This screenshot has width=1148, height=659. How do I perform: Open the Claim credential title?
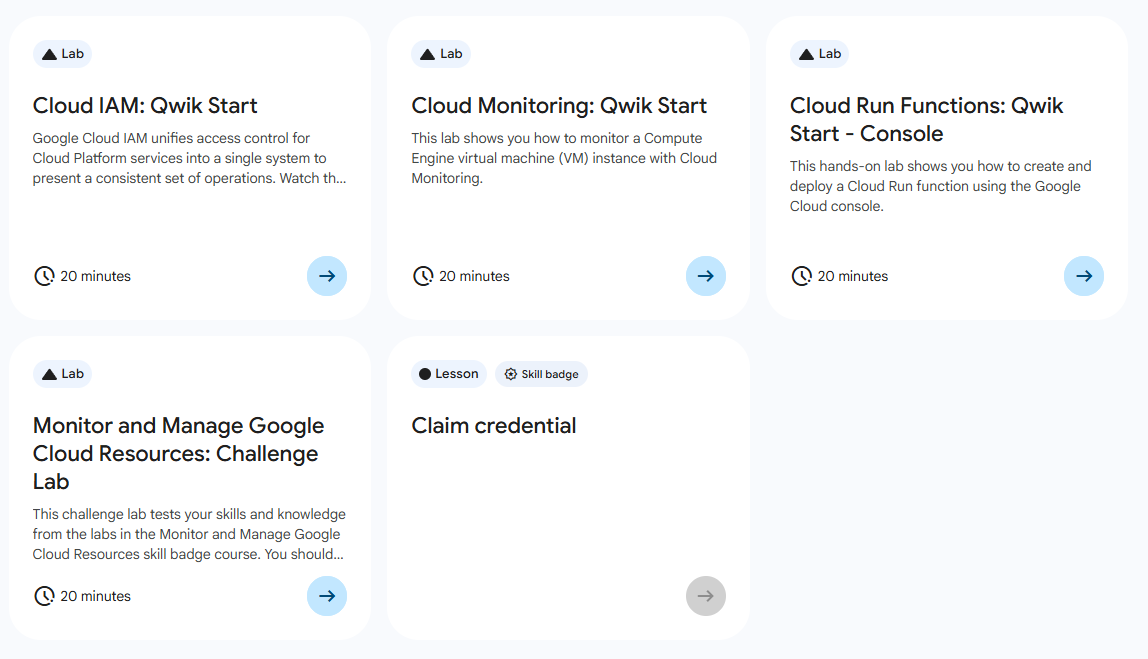click(493, 425)
